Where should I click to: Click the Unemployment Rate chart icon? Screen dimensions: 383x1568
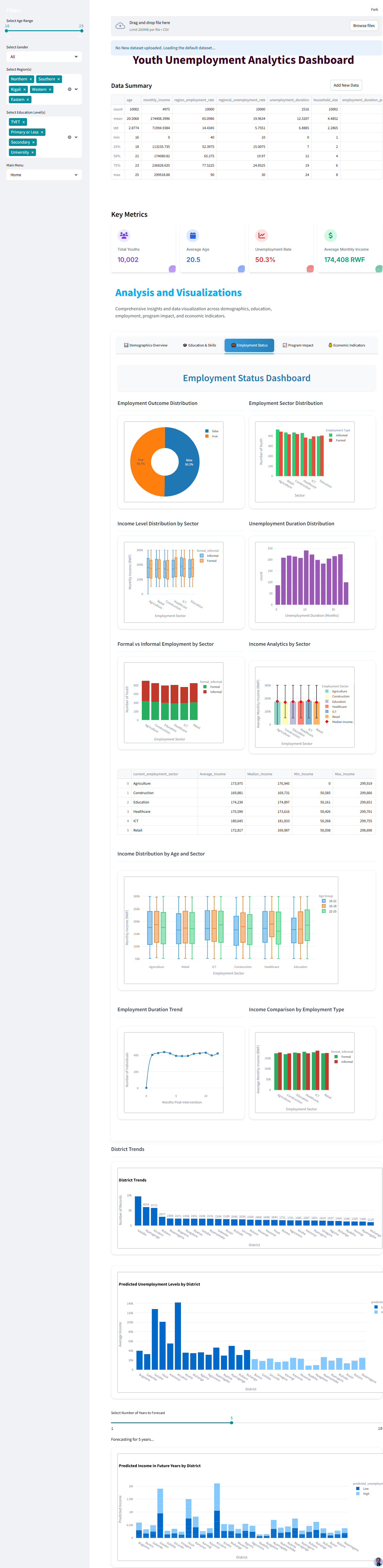click(261, 235)
